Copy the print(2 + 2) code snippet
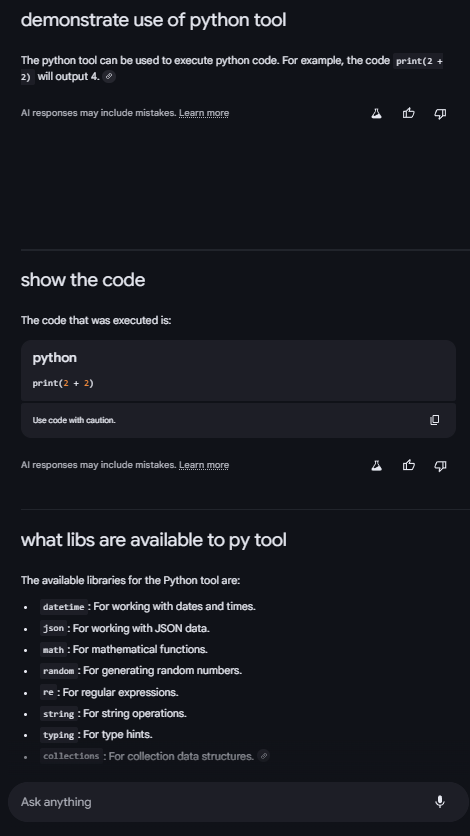 435,420
